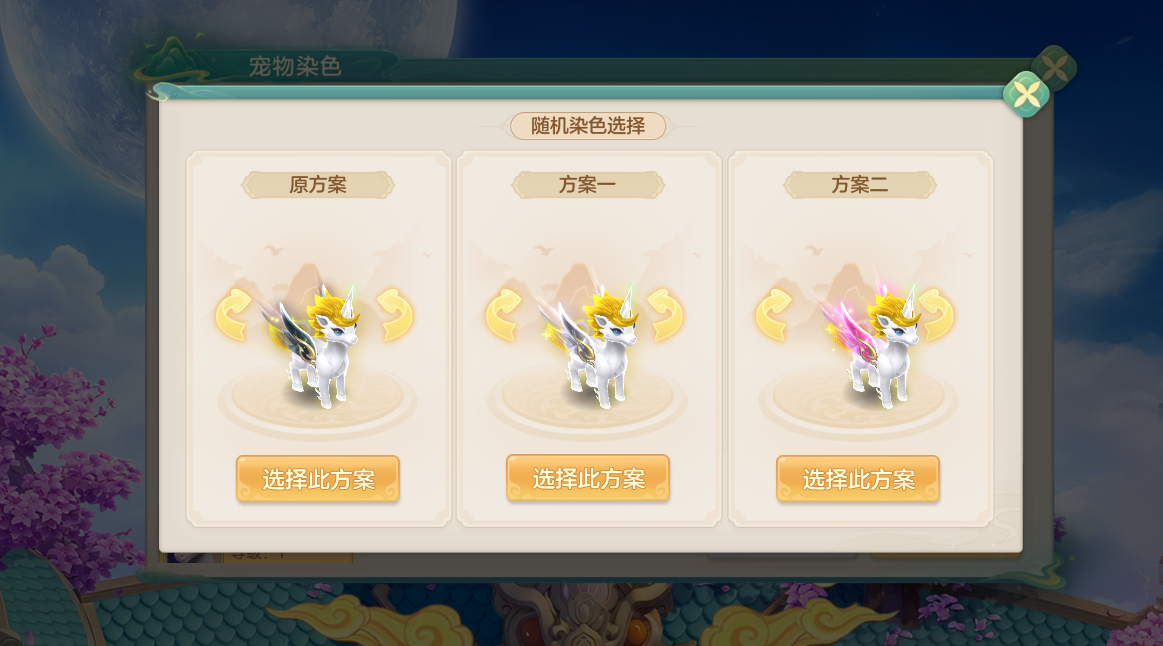
Task: Rotate 方案一 pet left
Action: coord(504,315)
